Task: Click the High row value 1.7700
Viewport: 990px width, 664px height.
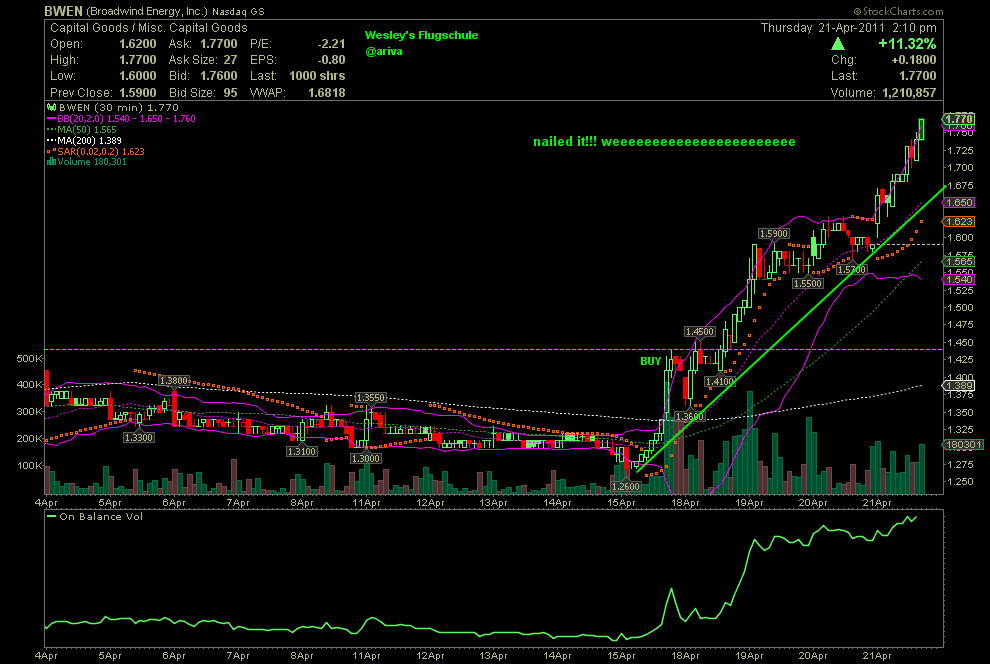Action: click(x=138, y=60)
